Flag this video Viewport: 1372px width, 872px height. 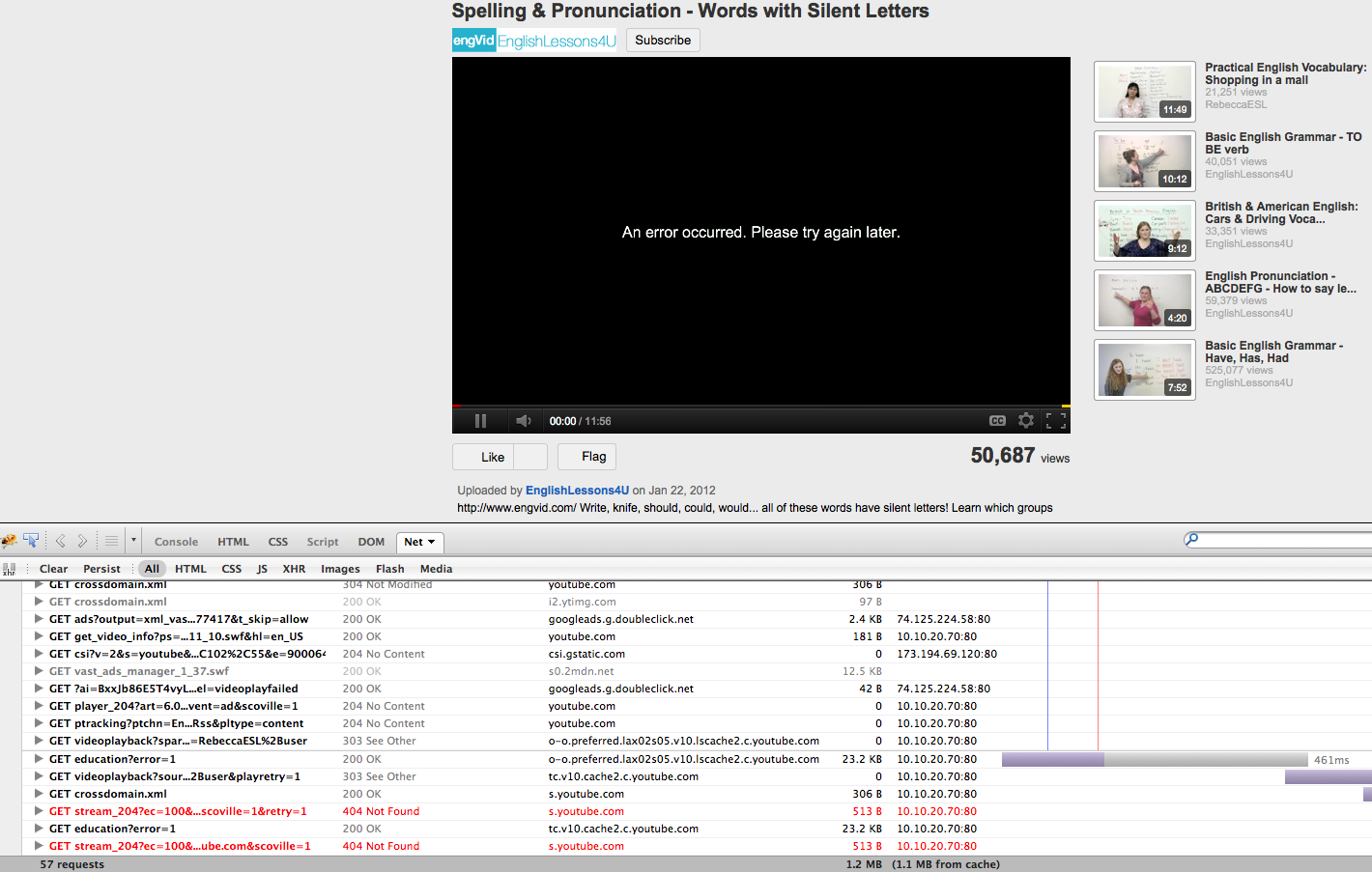coord(586,457)
